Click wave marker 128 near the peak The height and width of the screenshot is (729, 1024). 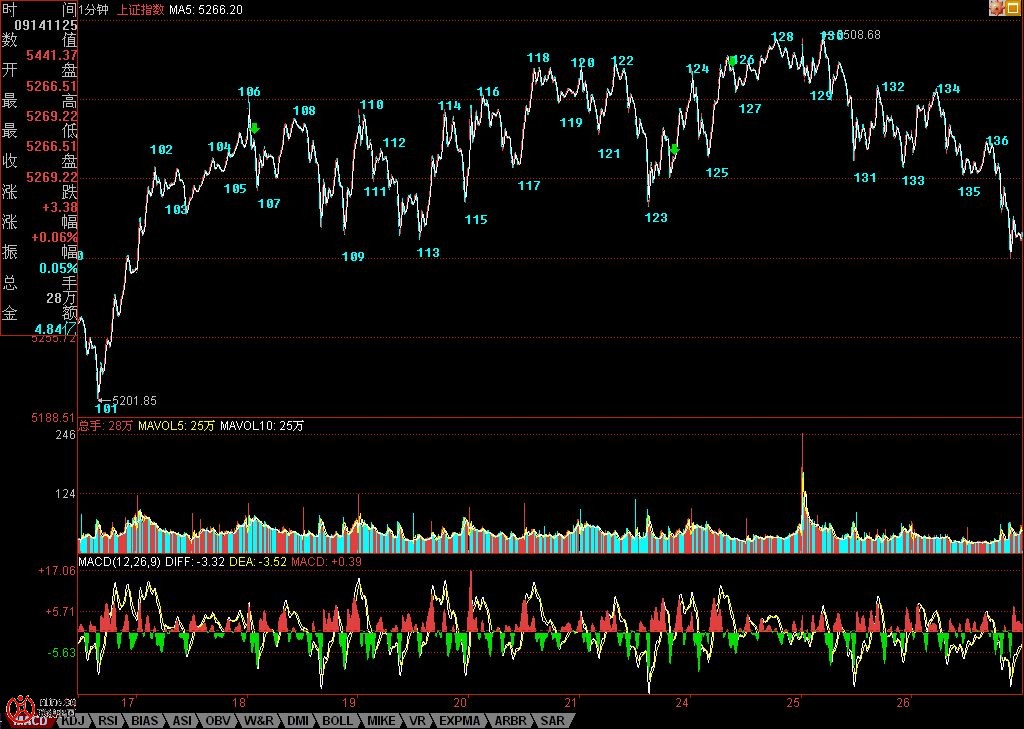click(x=782, y=37)
